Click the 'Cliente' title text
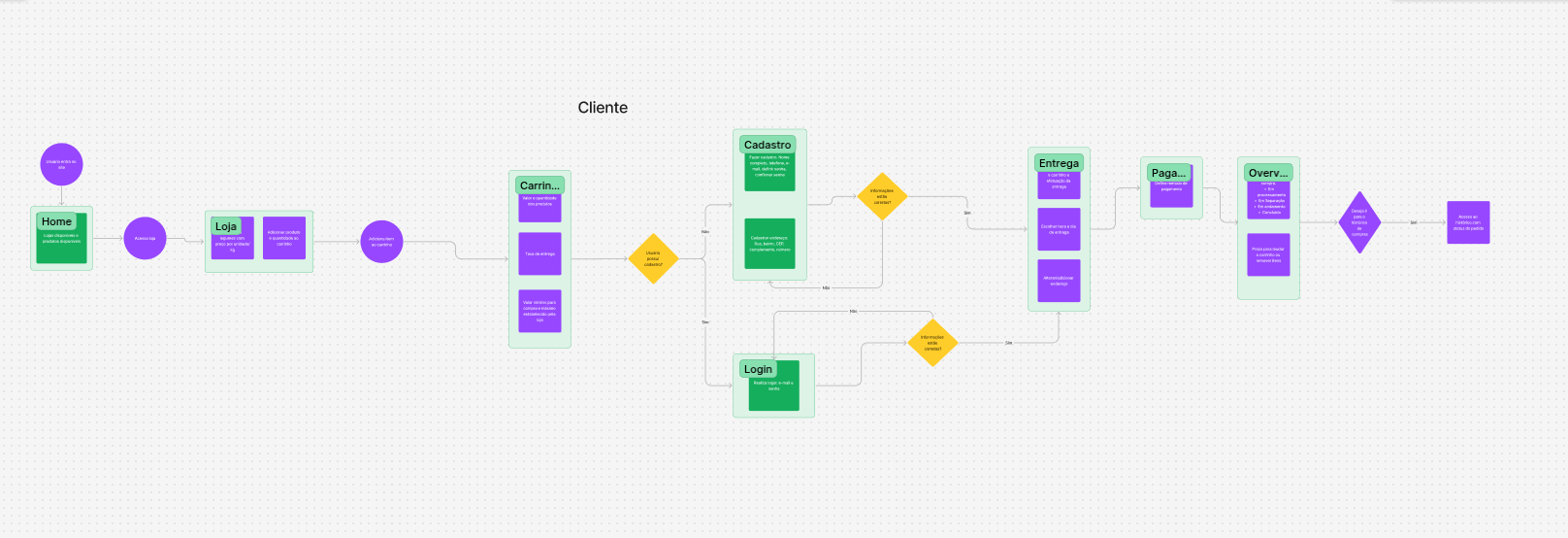This screenshot has height=538, width=1568. (x=603, y=108)
